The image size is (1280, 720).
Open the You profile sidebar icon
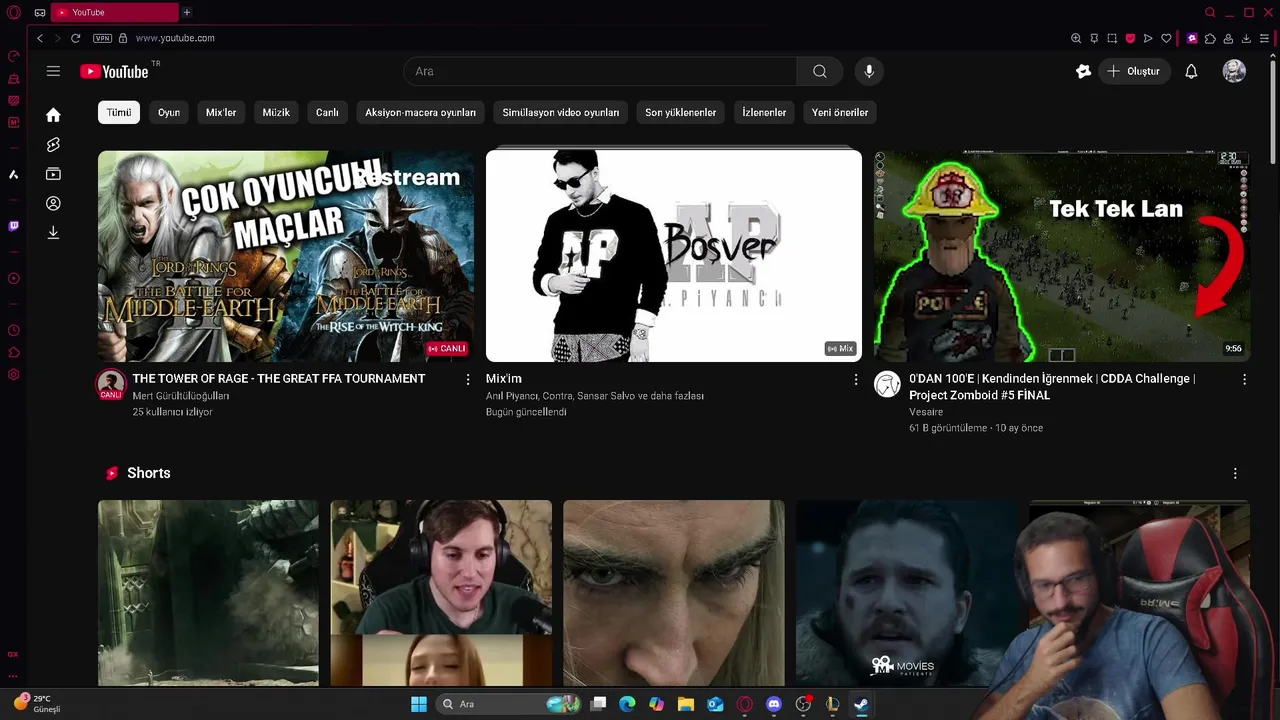tap(53, 203)
